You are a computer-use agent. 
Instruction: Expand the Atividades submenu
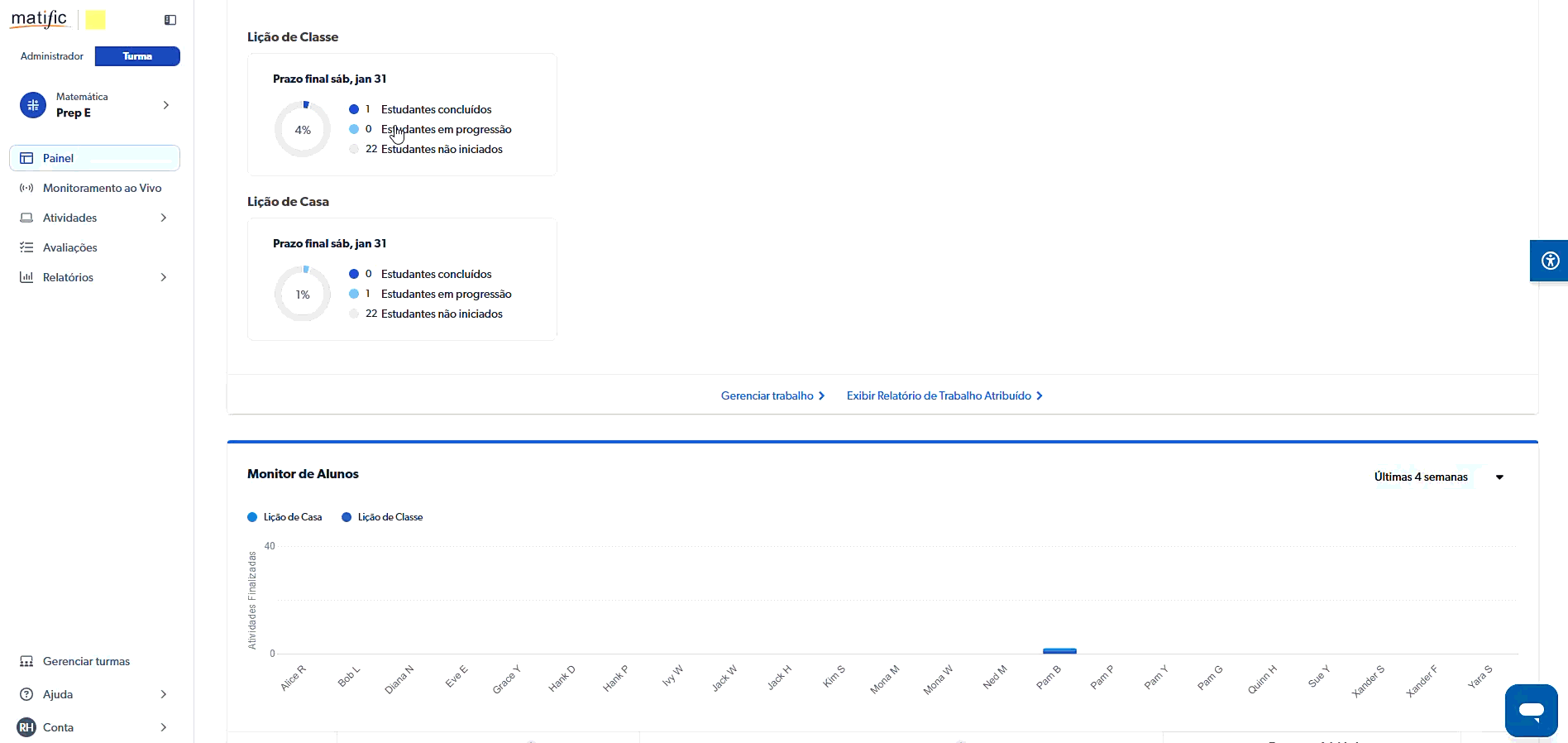click(x=163, y=218)
